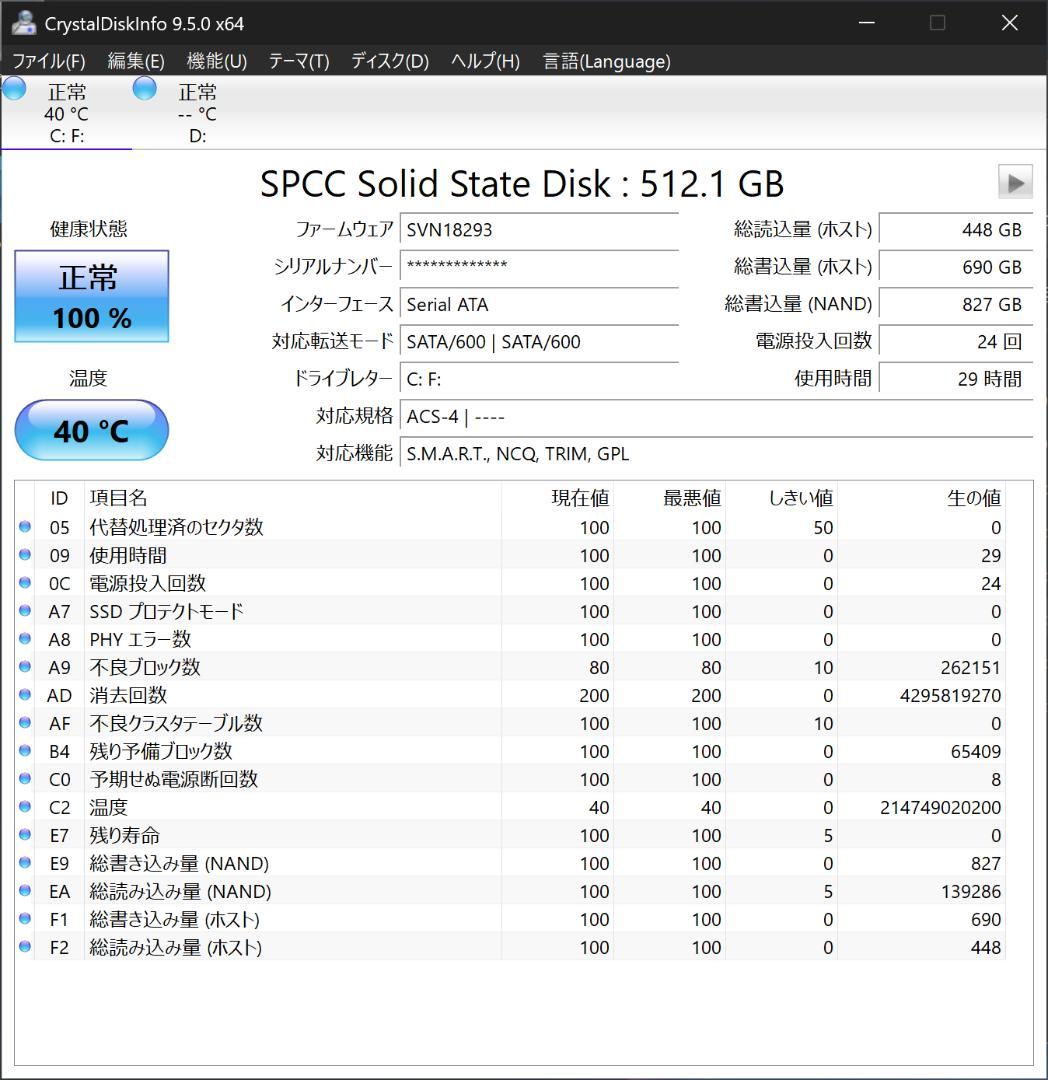Image resolution: width=1048 pixels, height=1080 pixels.
Task: Click raw value 65409 of 残り予備ブロック数
Action: click(976, 751)
